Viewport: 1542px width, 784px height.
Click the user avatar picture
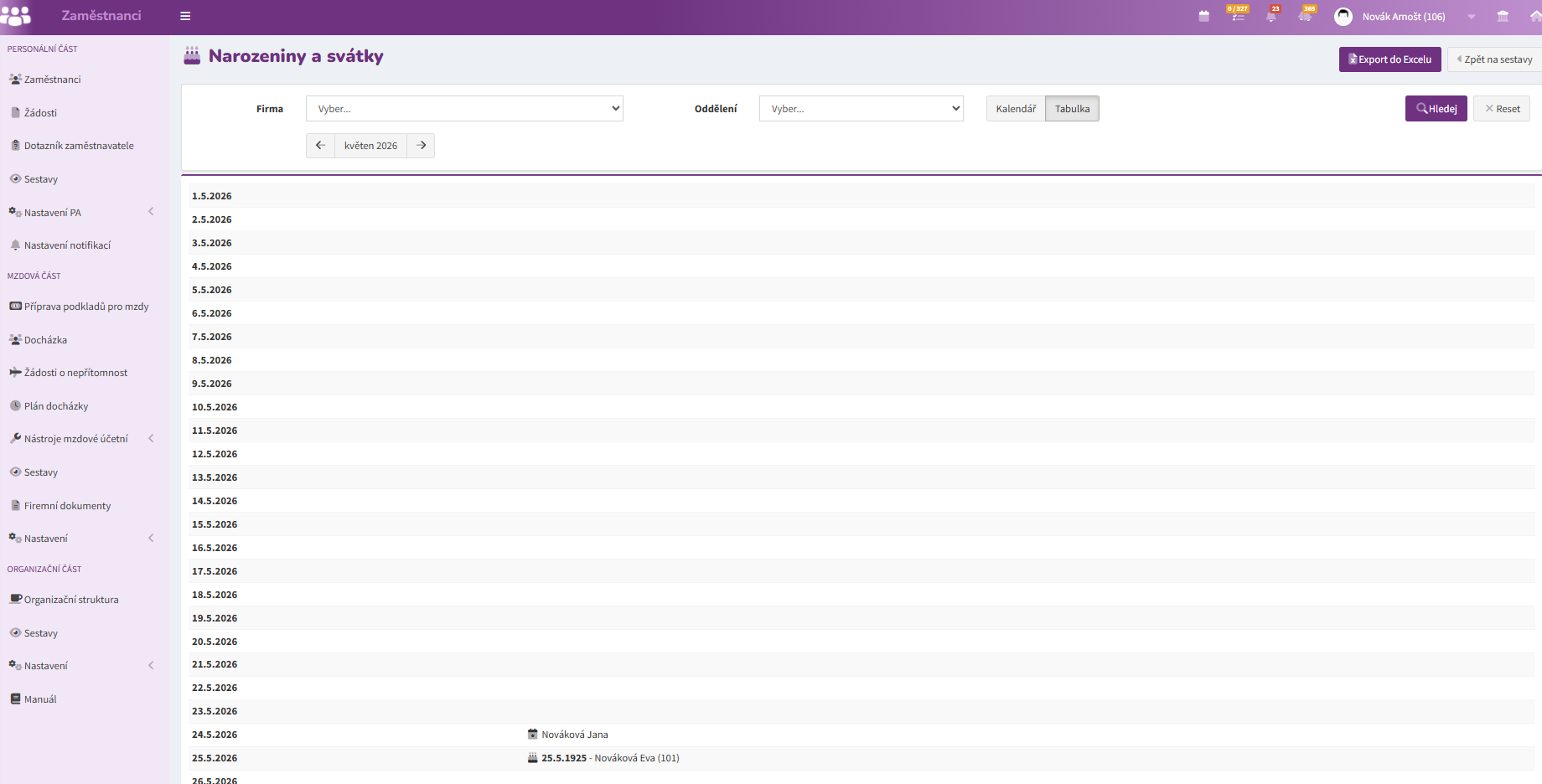(x=1343, y=17)
